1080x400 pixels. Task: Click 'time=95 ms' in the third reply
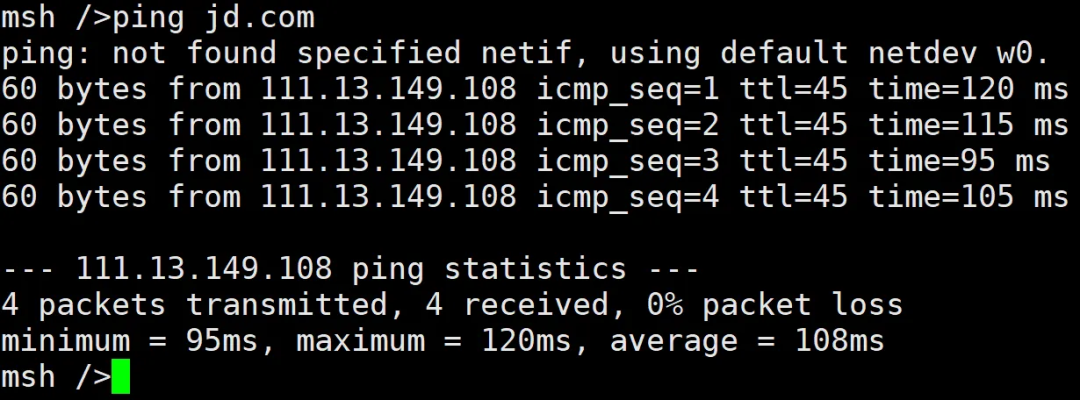coord(959,161)
